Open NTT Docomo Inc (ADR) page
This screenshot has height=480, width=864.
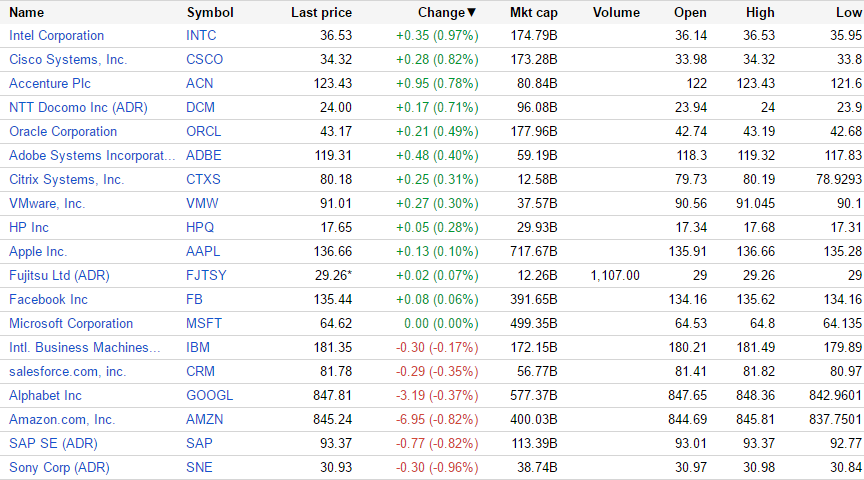(78, 107)
